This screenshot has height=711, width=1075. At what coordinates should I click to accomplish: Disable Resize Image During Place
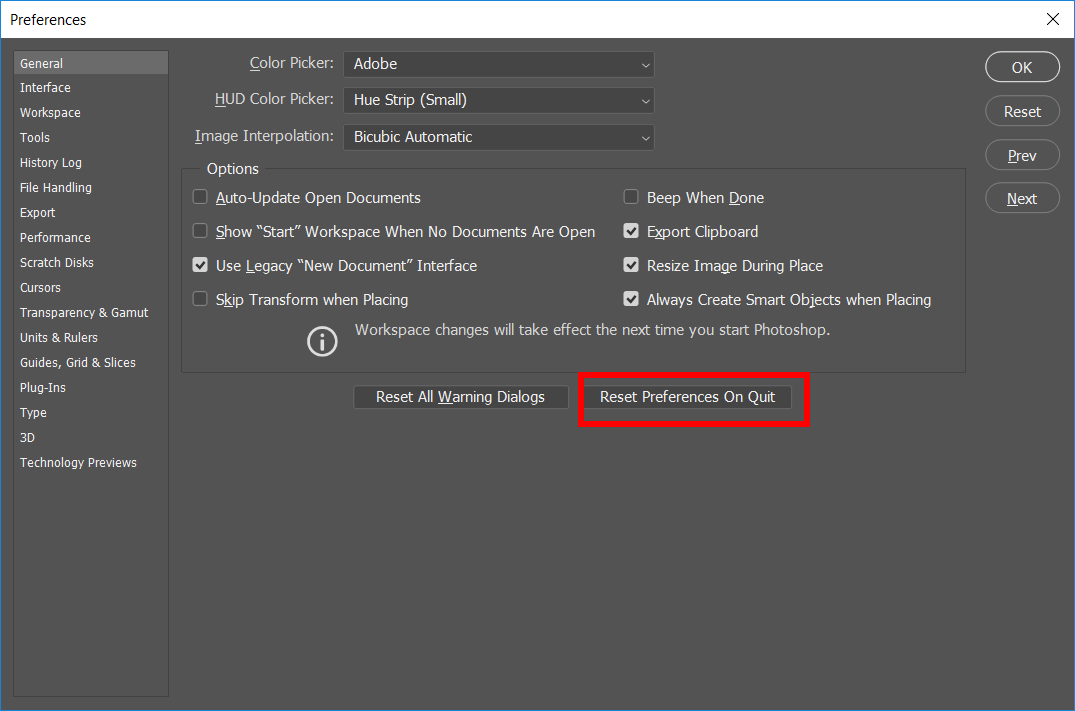(631, 265)
